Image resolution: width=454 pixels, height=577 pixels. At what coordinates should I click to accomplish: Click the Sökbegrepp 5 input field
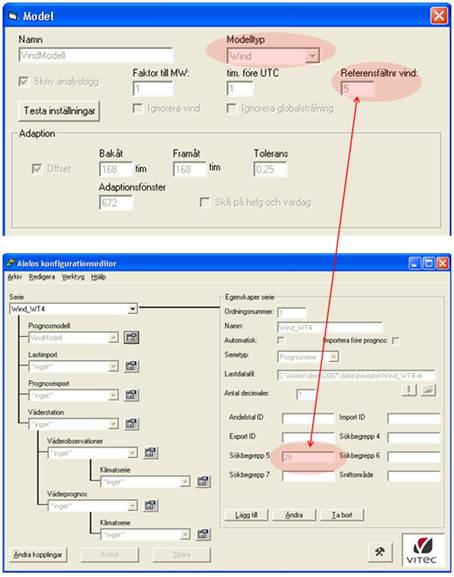click(308, 457)
